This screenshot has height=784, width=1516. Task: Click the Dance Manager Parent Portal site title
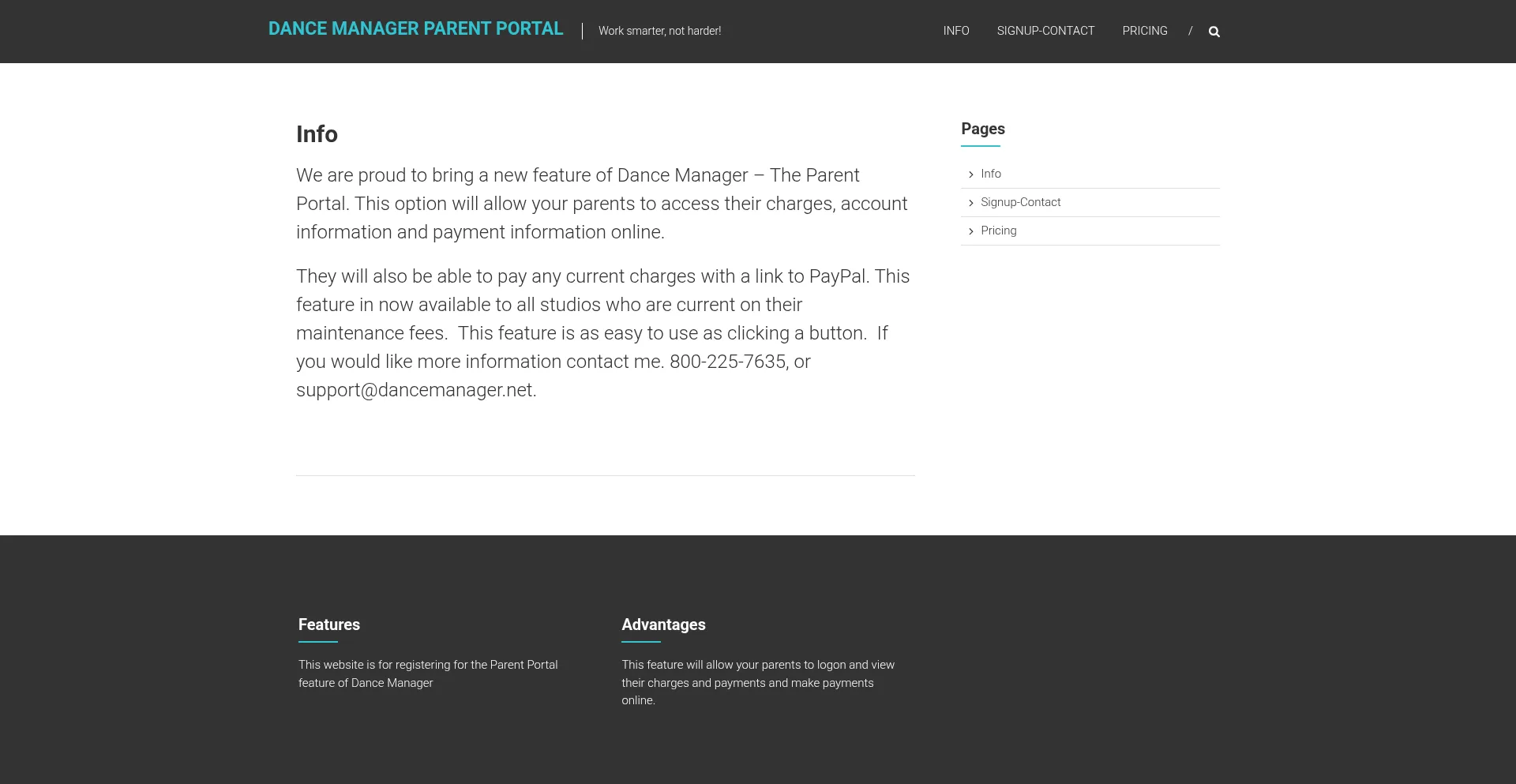pyautogui.click(x=415, y=29)
